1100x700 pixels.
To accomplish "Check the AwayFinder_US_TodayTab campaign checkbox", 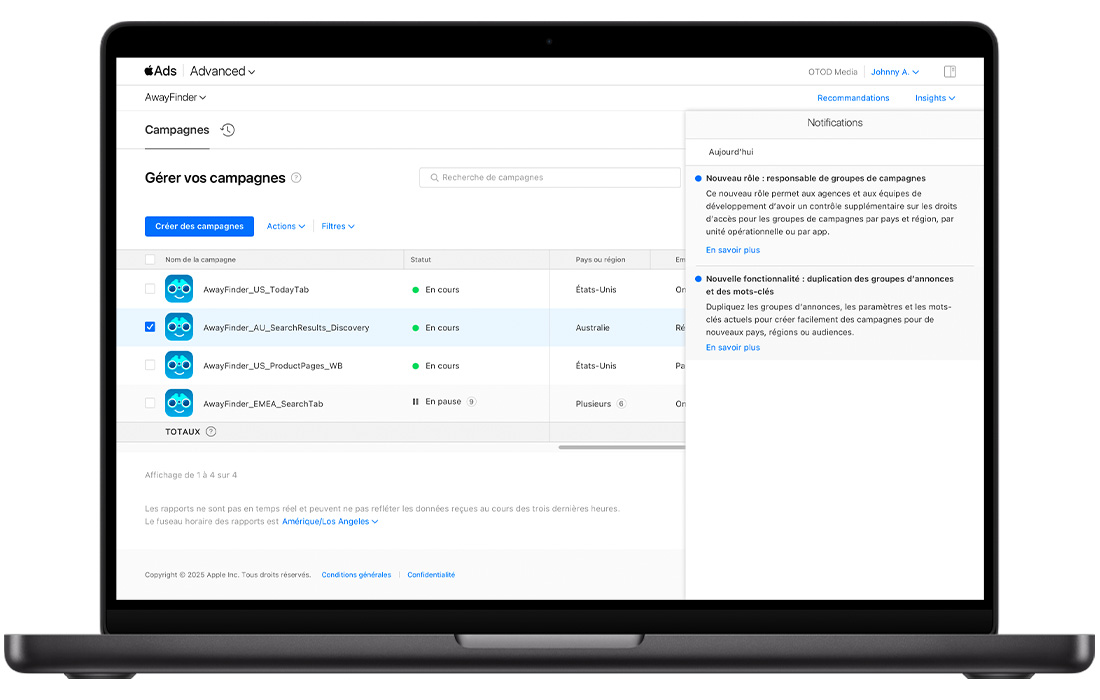I will tap(150, 289).
